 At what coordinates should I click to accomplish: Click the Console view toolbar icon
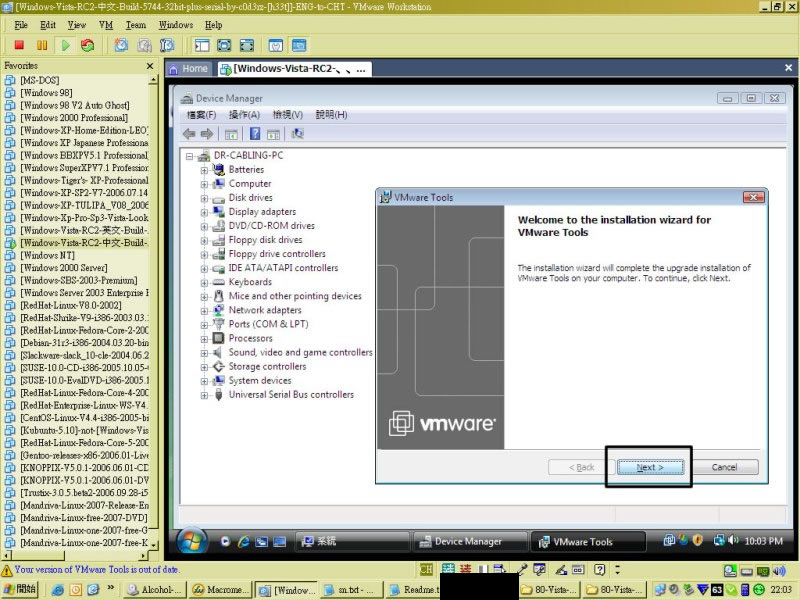pos(299,45)
